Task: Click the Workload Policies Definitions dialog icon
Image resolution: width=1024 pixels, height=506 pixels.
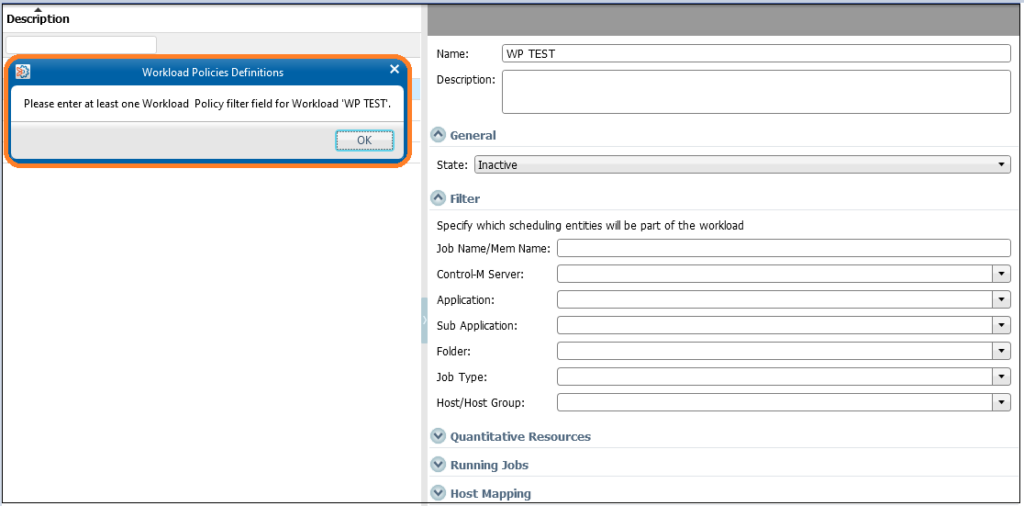Action: (22, 72)
